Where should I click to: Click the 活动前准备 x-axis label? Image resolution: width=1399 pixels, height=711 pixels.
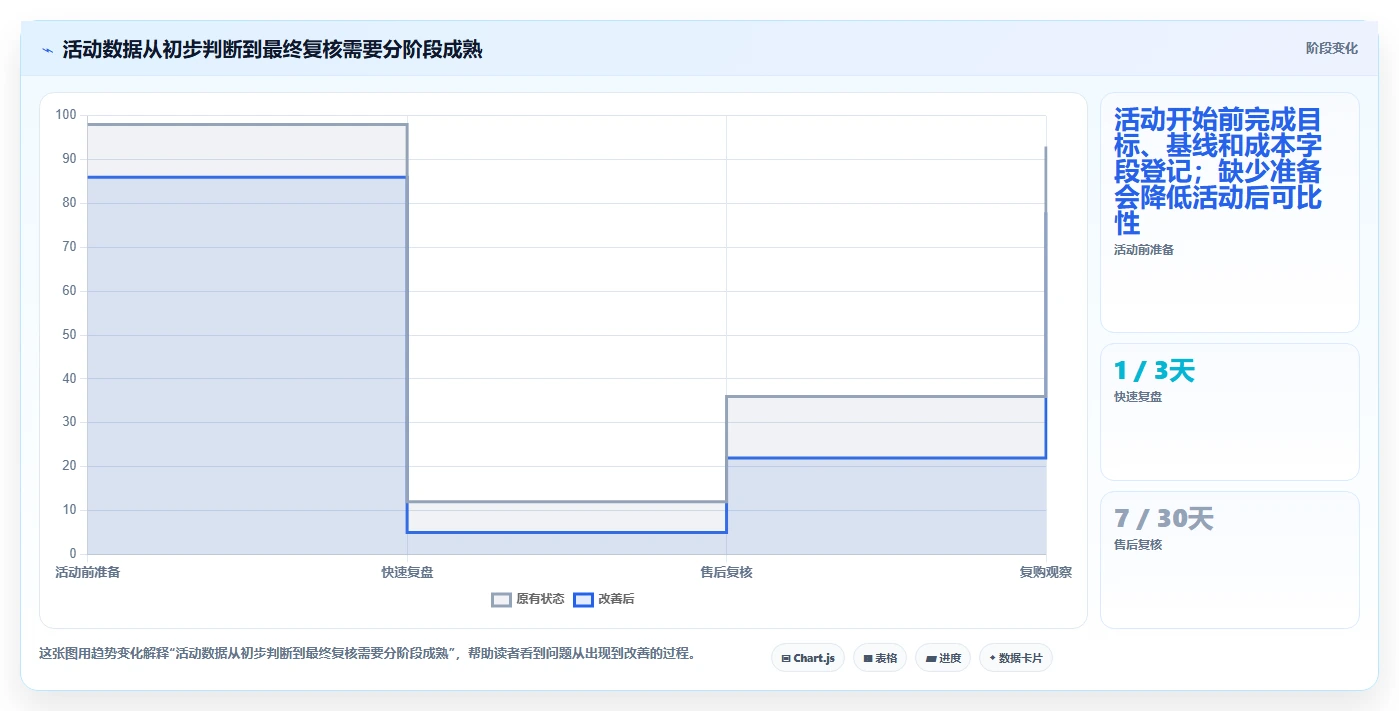pyautogui.click(x=88, y=572)
